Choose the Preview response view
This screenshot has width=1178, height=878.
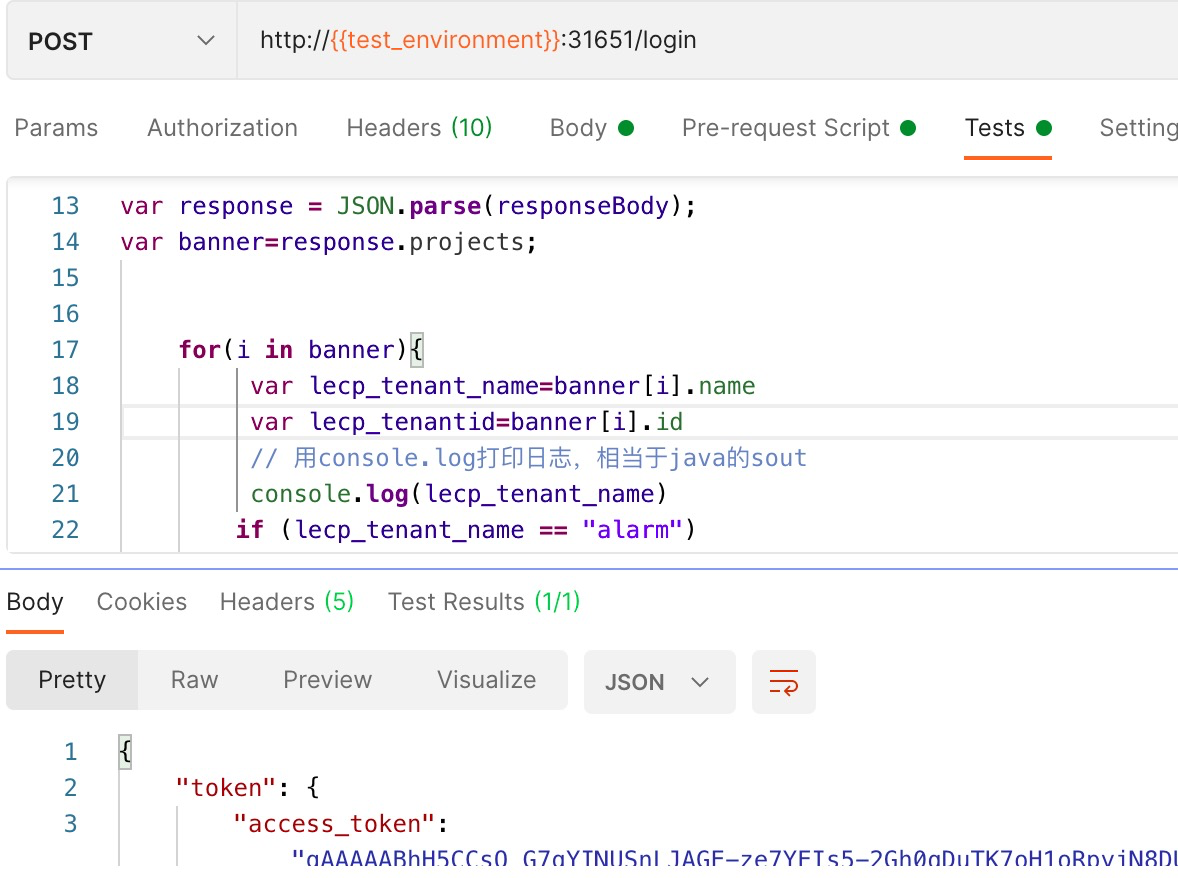328,680
